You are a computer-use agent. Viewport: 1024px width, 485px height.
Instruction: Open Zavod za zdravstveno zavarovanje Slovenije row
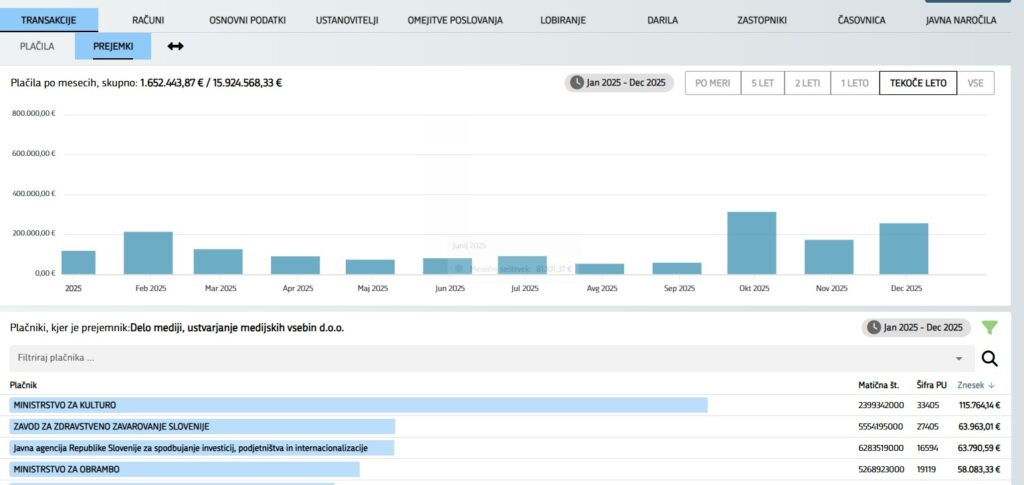pyautogui.click(x=202, y=426)
